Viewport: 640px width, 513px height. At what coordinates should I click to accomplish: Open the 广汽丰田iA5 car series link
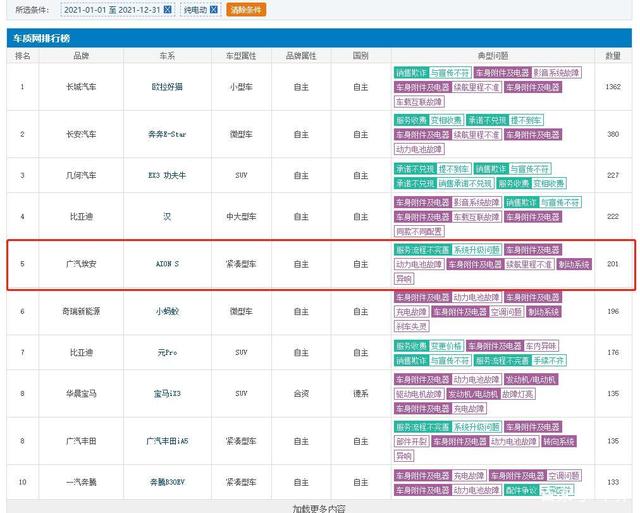(x=167, y=441)
